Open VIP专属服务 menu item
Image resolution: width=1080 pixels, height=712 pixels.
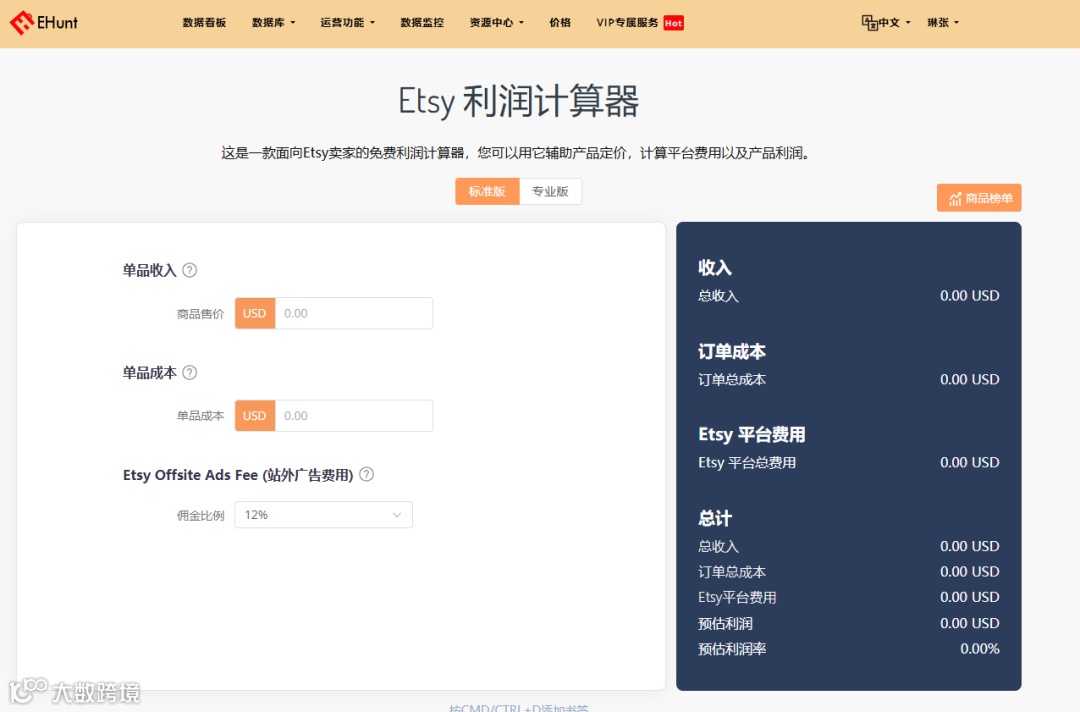627,23
